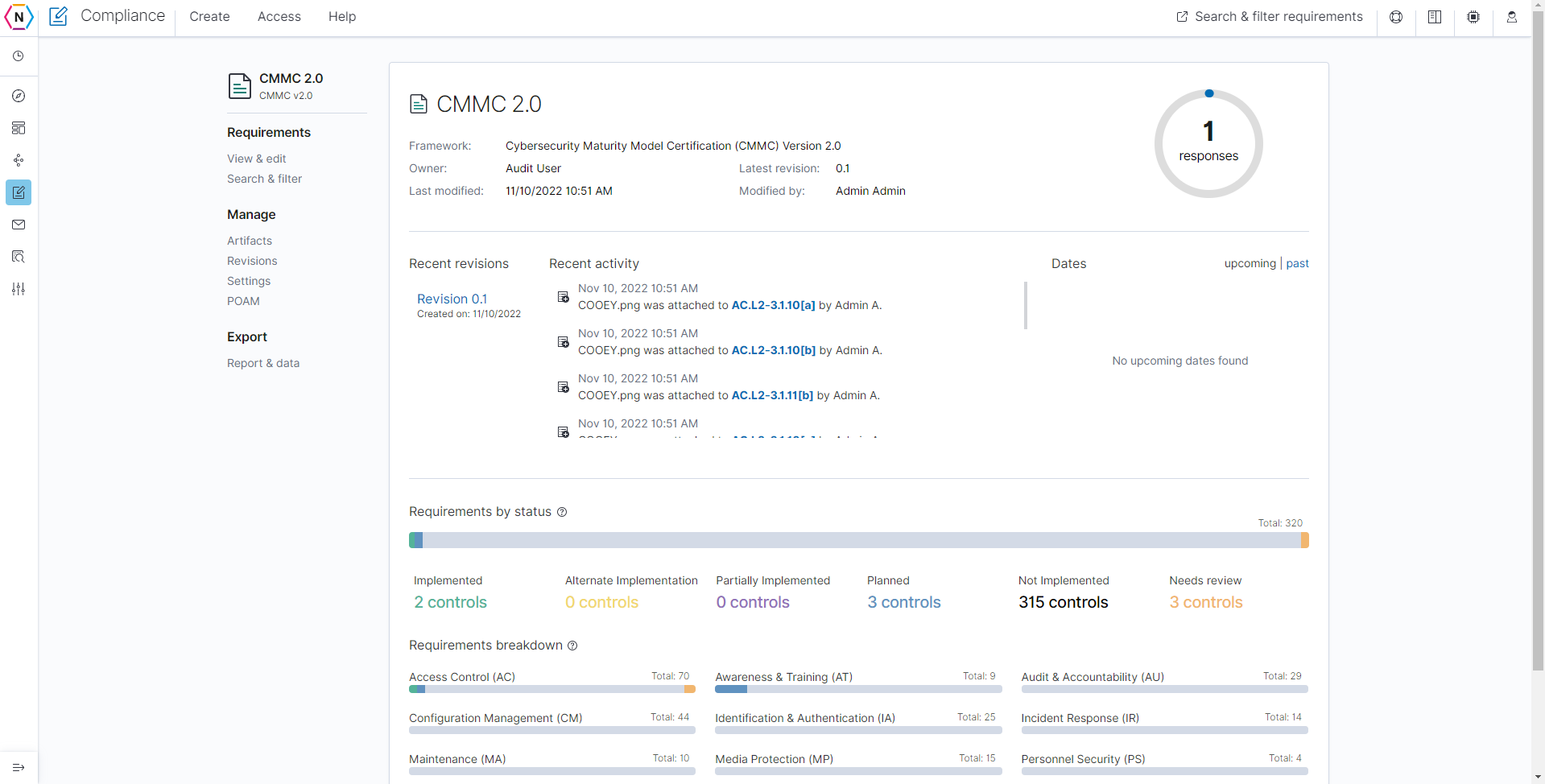Screen dimensions: 1545x784
Task: Click Configuration Management (CM) category
Action: [495, 718]
